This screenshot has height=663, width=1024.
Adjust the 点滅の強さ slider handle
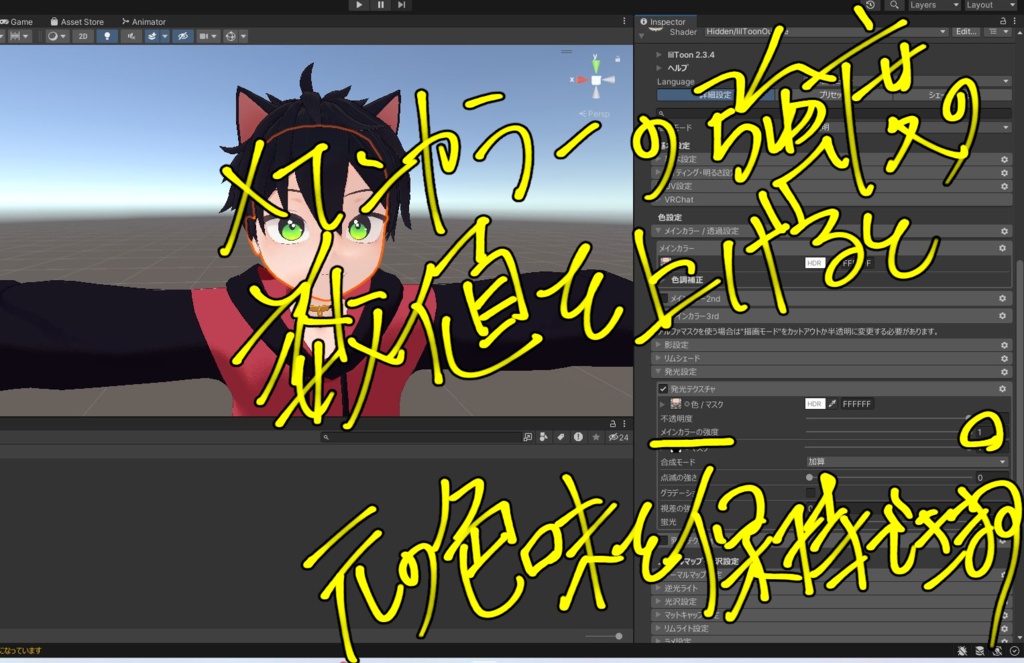810,477
